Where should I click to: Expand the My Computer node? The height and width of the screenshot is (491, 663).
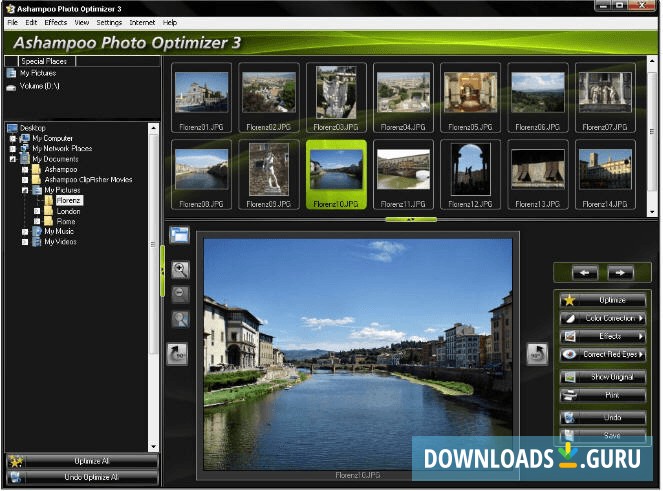click(x=13, y=138)
